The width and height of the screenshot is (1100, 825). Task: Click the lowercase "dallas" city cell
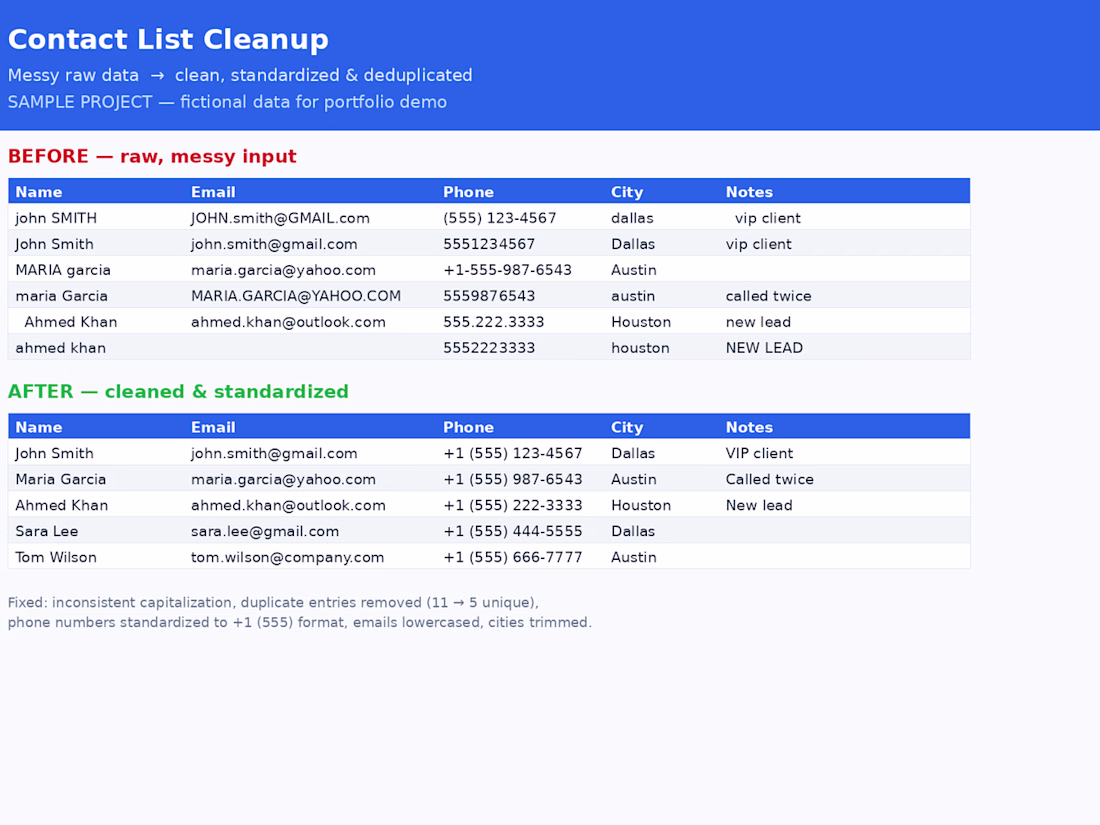tap(632, 217)
